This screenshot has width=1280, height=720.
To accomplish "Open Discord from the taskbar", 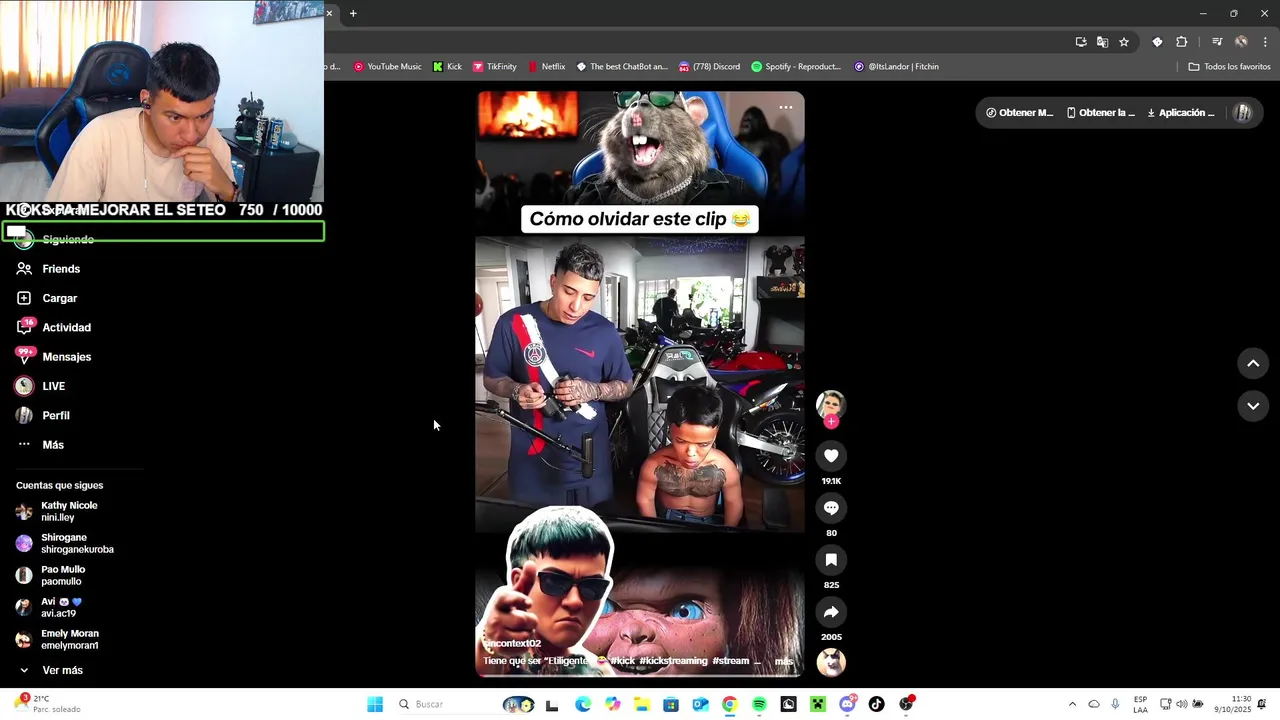I will coord(848,704).
